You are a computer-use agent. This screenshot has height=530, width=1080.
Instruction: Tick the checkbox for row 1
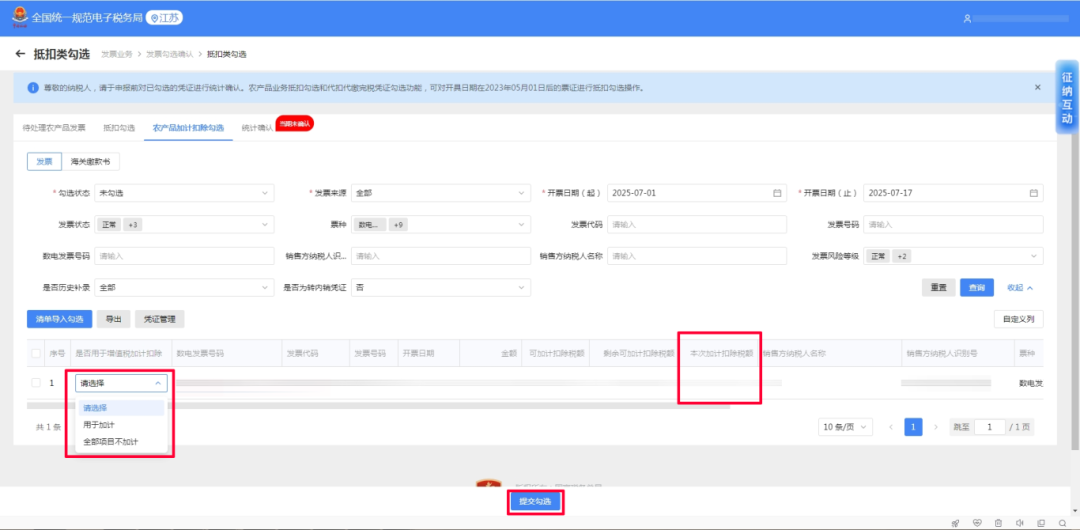tap(36, 383)
